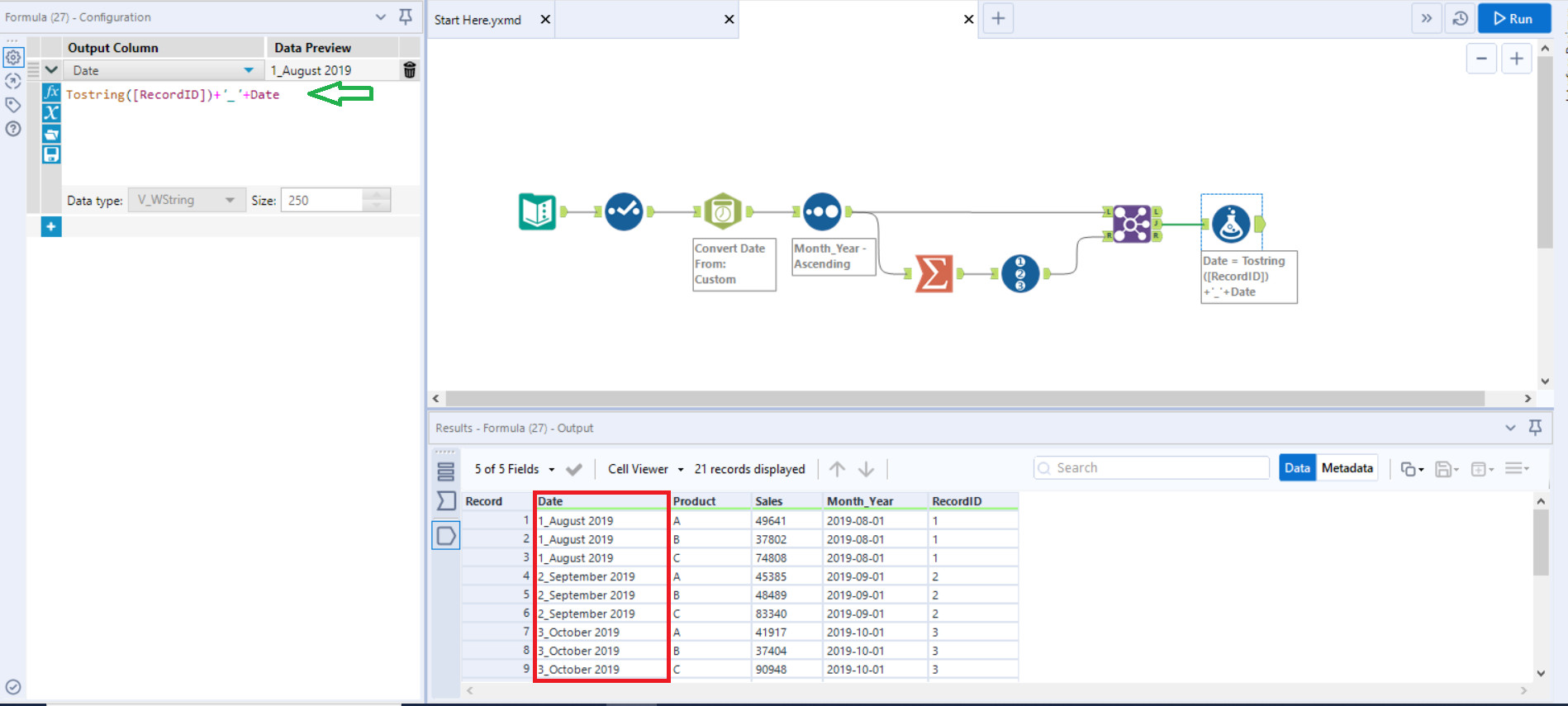Click the Record ID tool node
The height and width of the screenshot is (706, 1568).
coord(1019,273)
